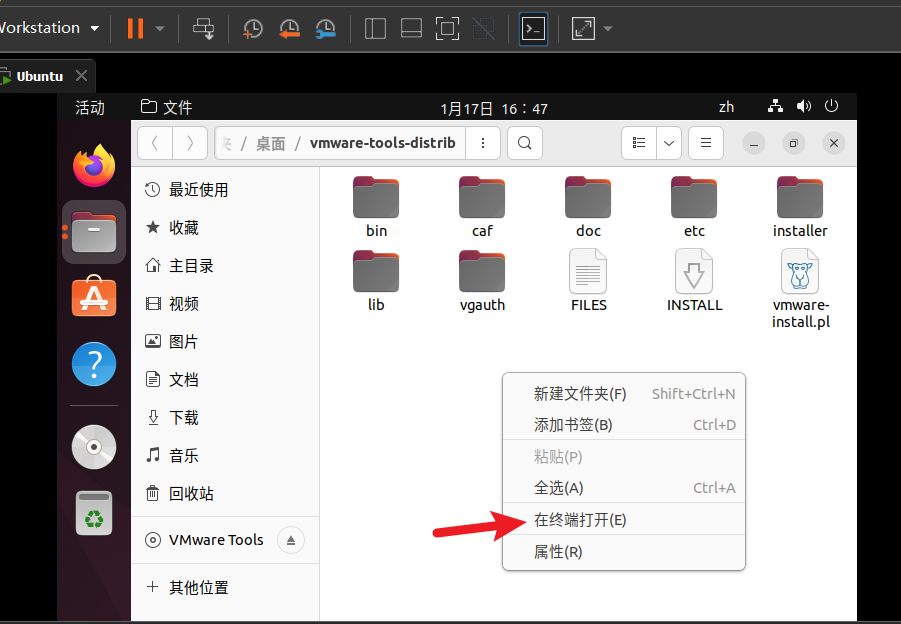Image resolution: width=901 pixels, height=624 pixels.
Task: Open the disc icon in the dock
Action: (x=94, y=447)
